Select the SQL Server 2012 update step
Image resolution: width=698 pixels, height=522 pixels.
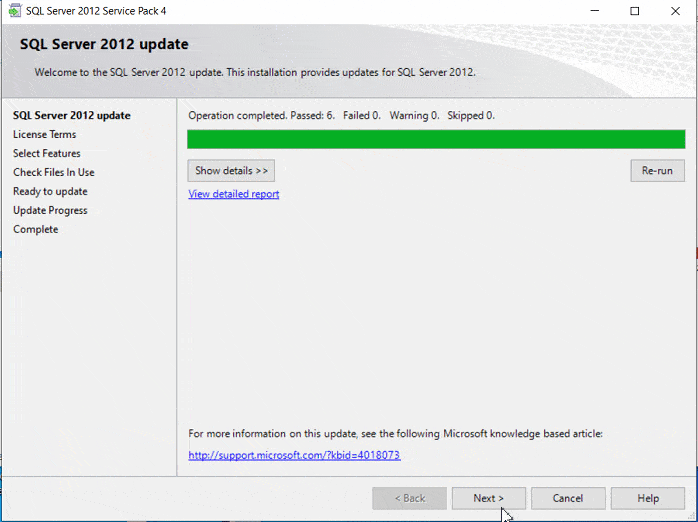[x=72, y=115]
